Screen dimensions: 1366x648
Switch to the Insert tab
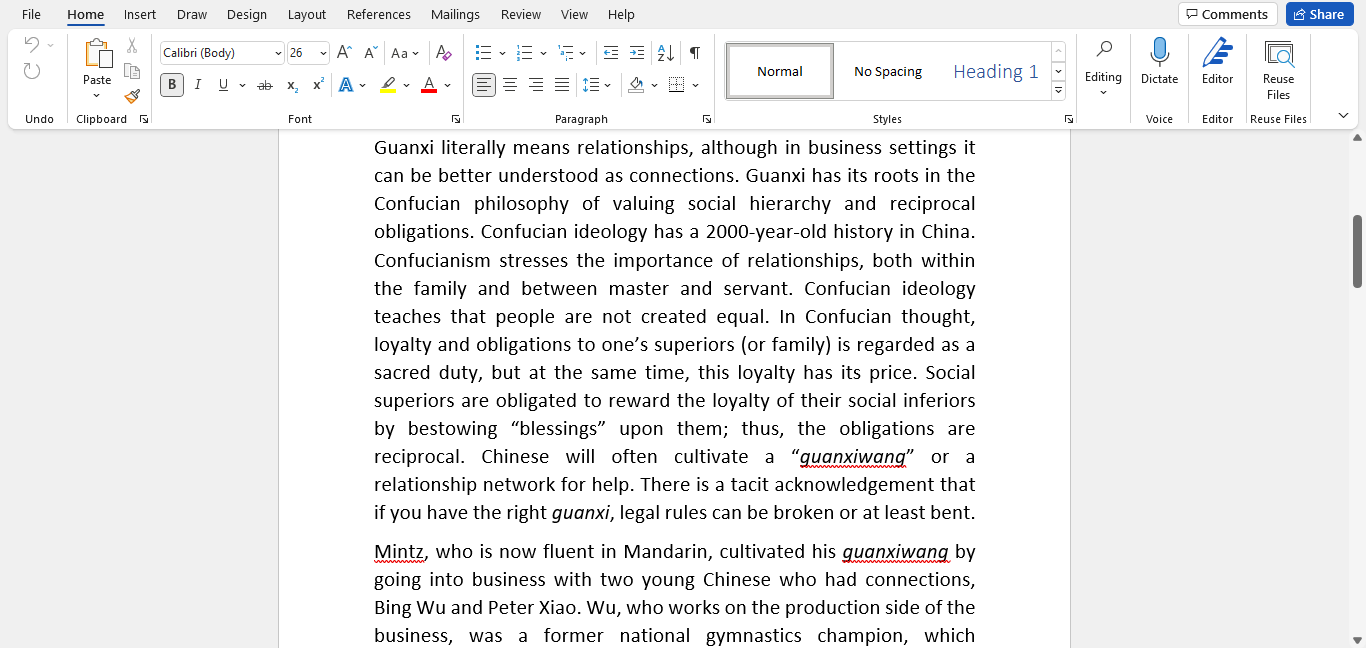[x=139, y=14]
